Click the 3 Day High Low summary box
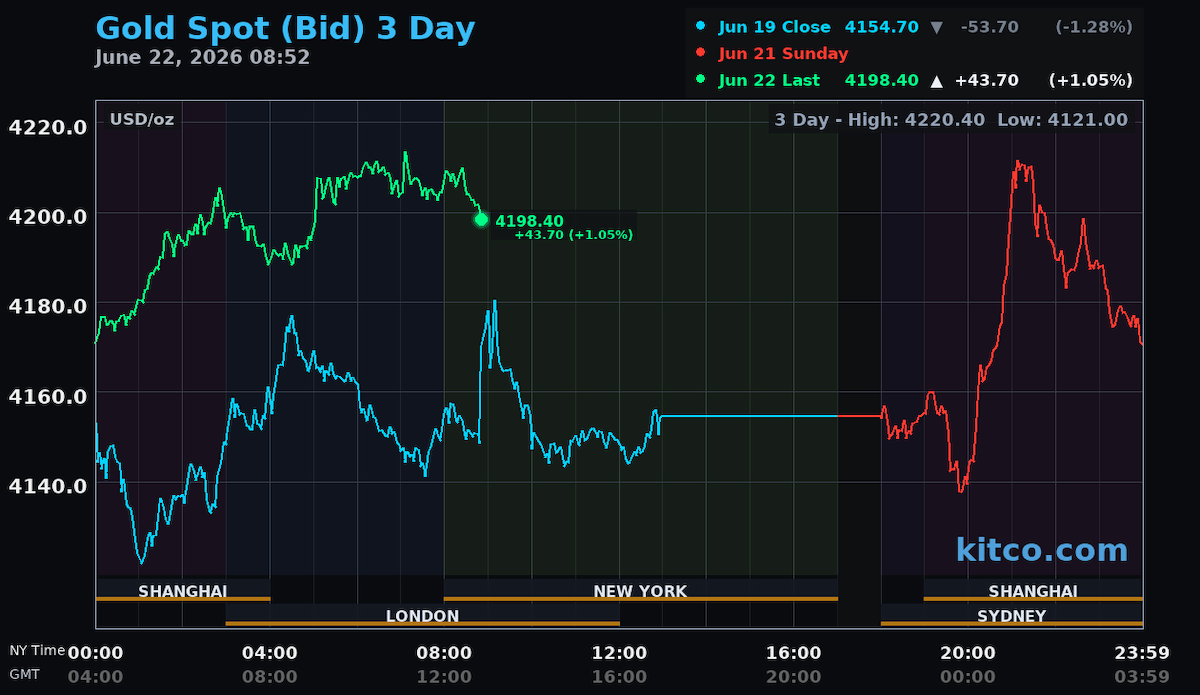 pyautogui.click(x=952, y=120)
